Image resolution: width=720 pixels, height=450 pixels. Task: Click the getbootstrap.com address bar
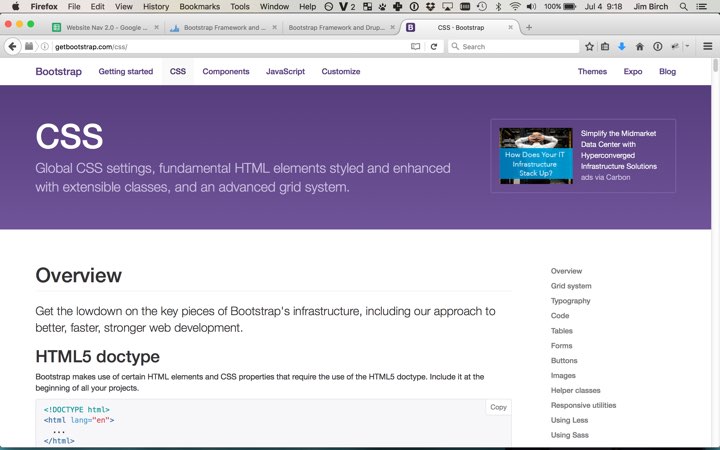230,46
